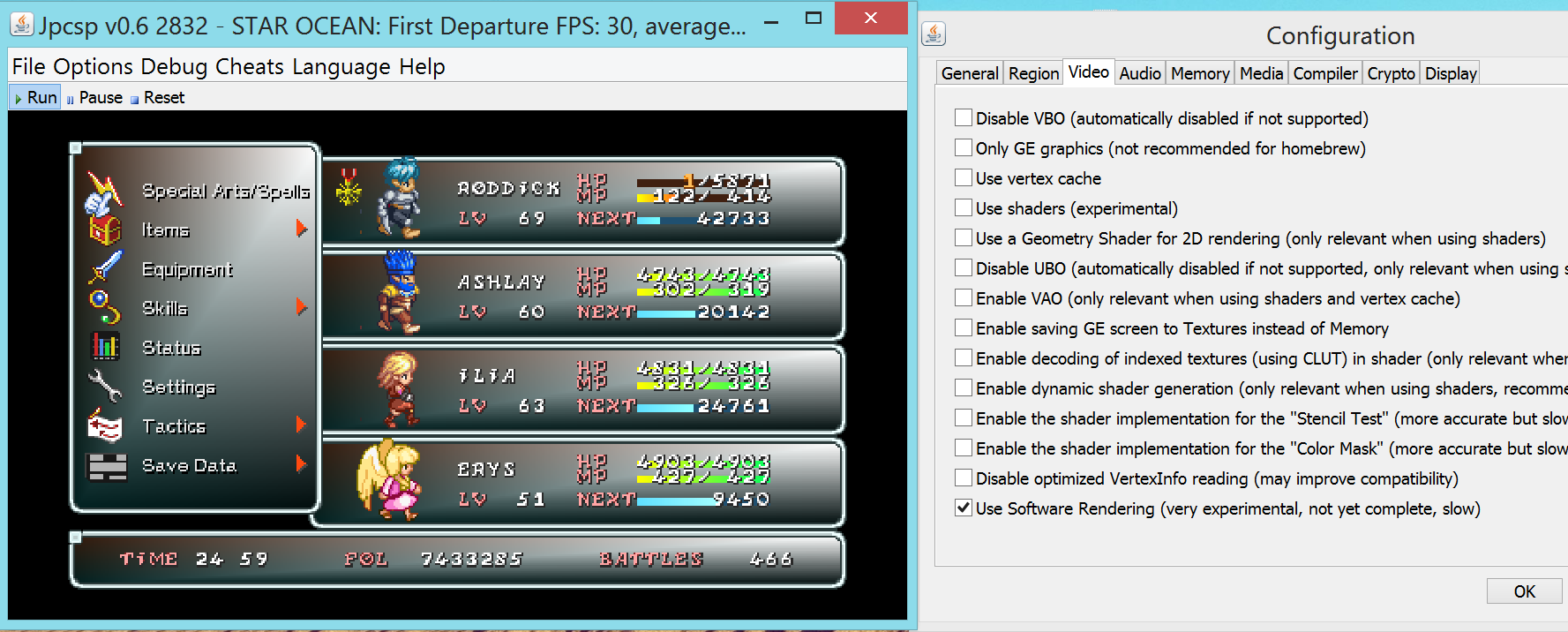Select the Items treasure chest icon
1568x632 pixels.
(104, 230)
